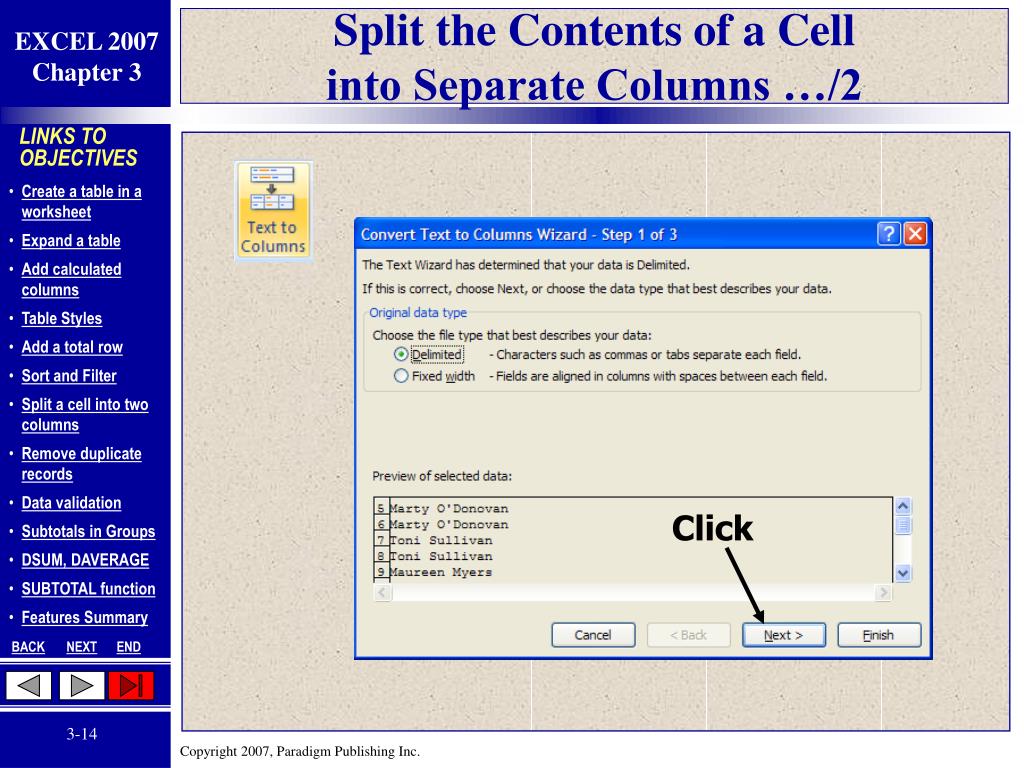Open the Features Summary link
Screen dimensions: 1024x768
point(85,618)
